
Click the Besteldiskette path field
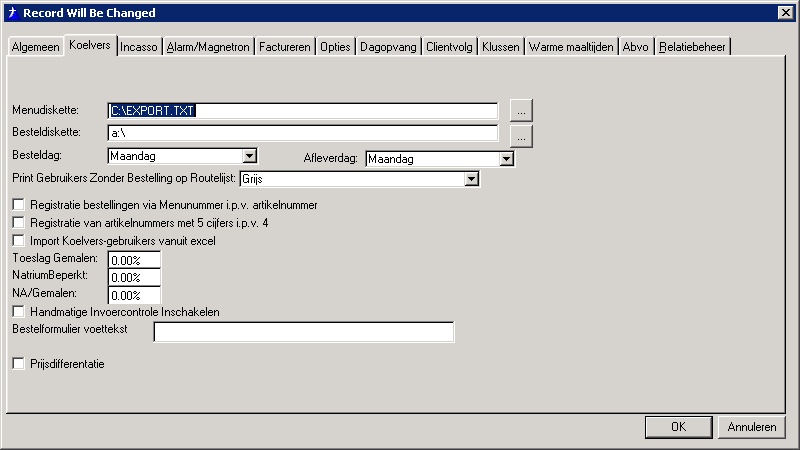pyautogui.click(x=303, y=133)
